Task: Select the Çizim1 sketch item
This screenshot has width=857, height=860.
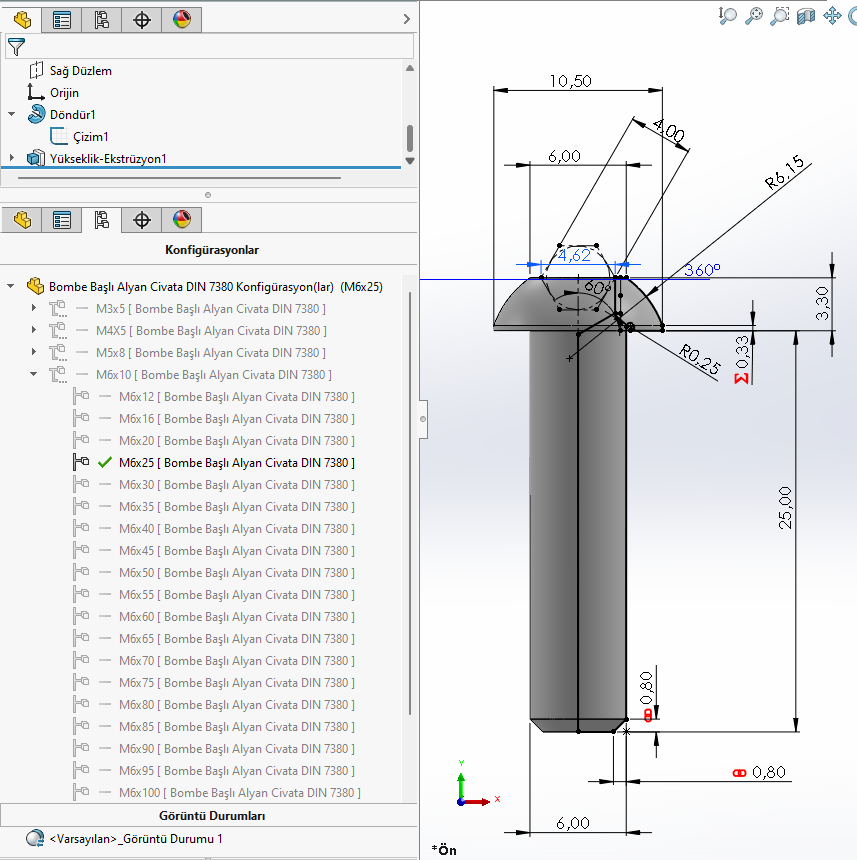Action: (x=90, y=137)
